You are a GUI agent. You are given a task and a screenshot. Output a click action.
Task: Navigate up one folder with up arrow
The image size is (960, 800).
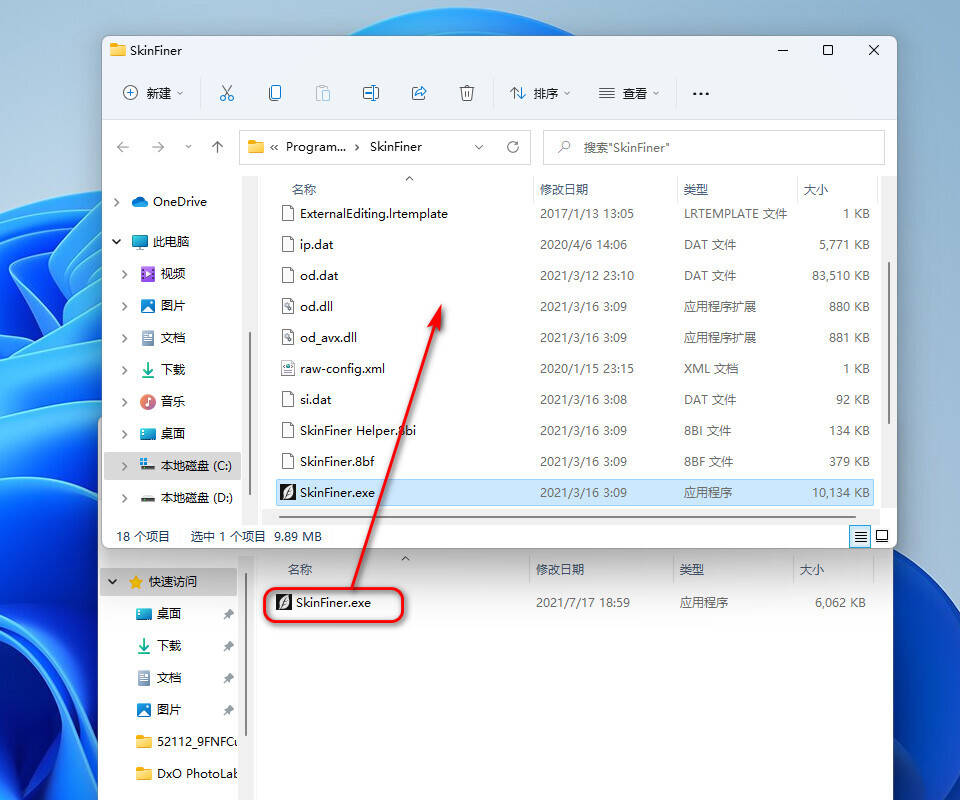pos(217,147)
